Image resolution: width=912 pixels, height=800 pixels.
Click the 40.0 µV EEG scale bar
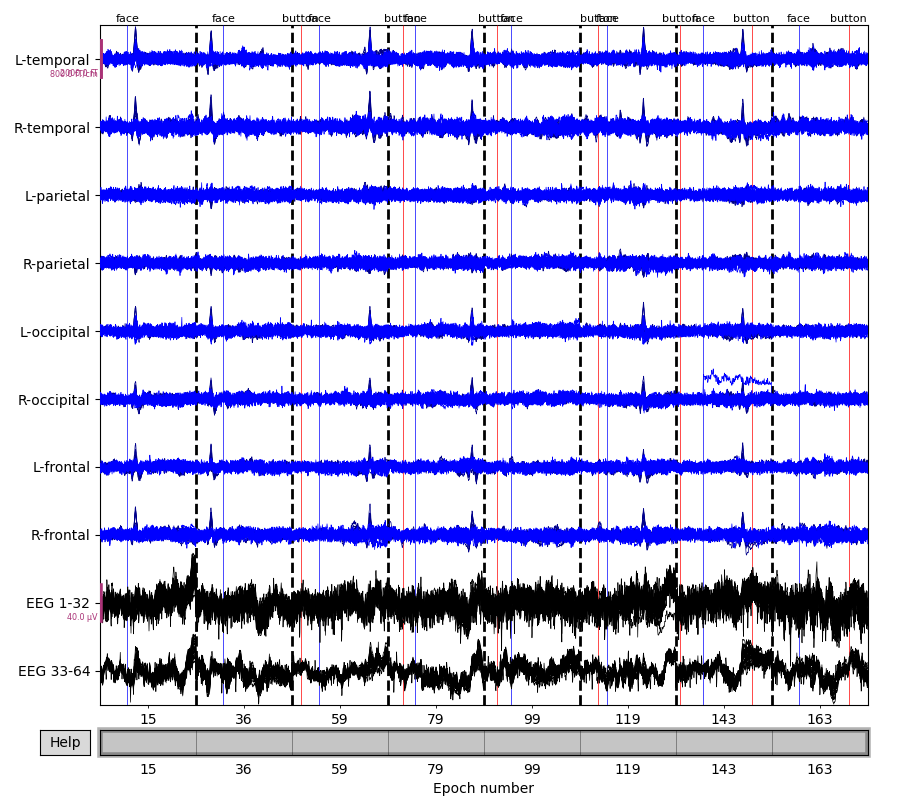tap(102, 603)
